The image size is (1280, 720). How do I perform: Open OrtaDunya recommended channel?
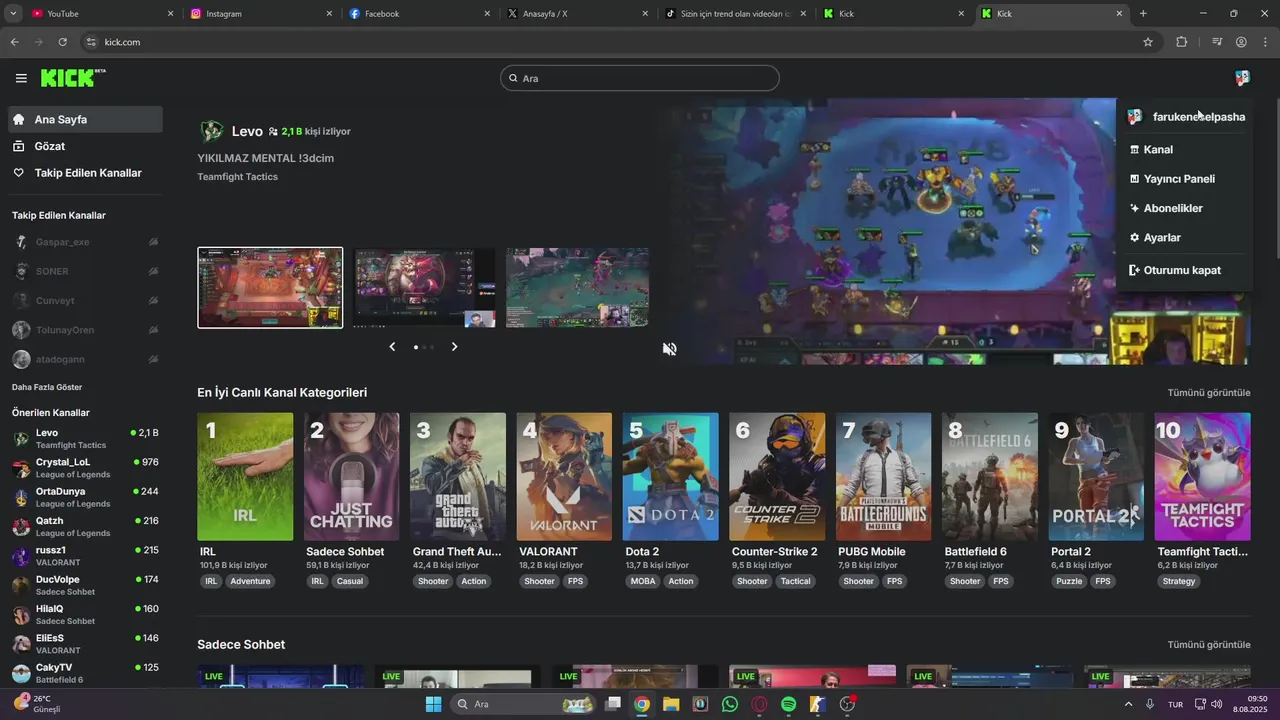pyautogui.click(x=85, y=497)
